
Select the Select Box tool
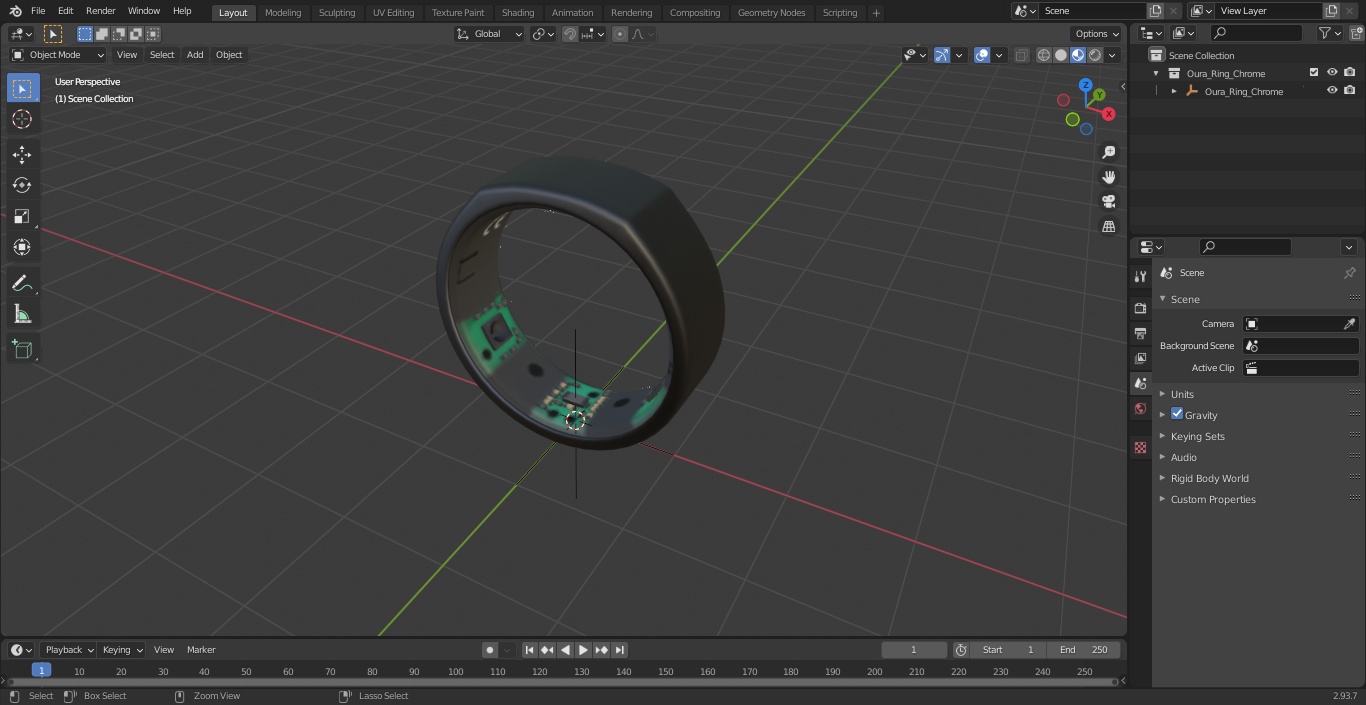coord(22,88)
